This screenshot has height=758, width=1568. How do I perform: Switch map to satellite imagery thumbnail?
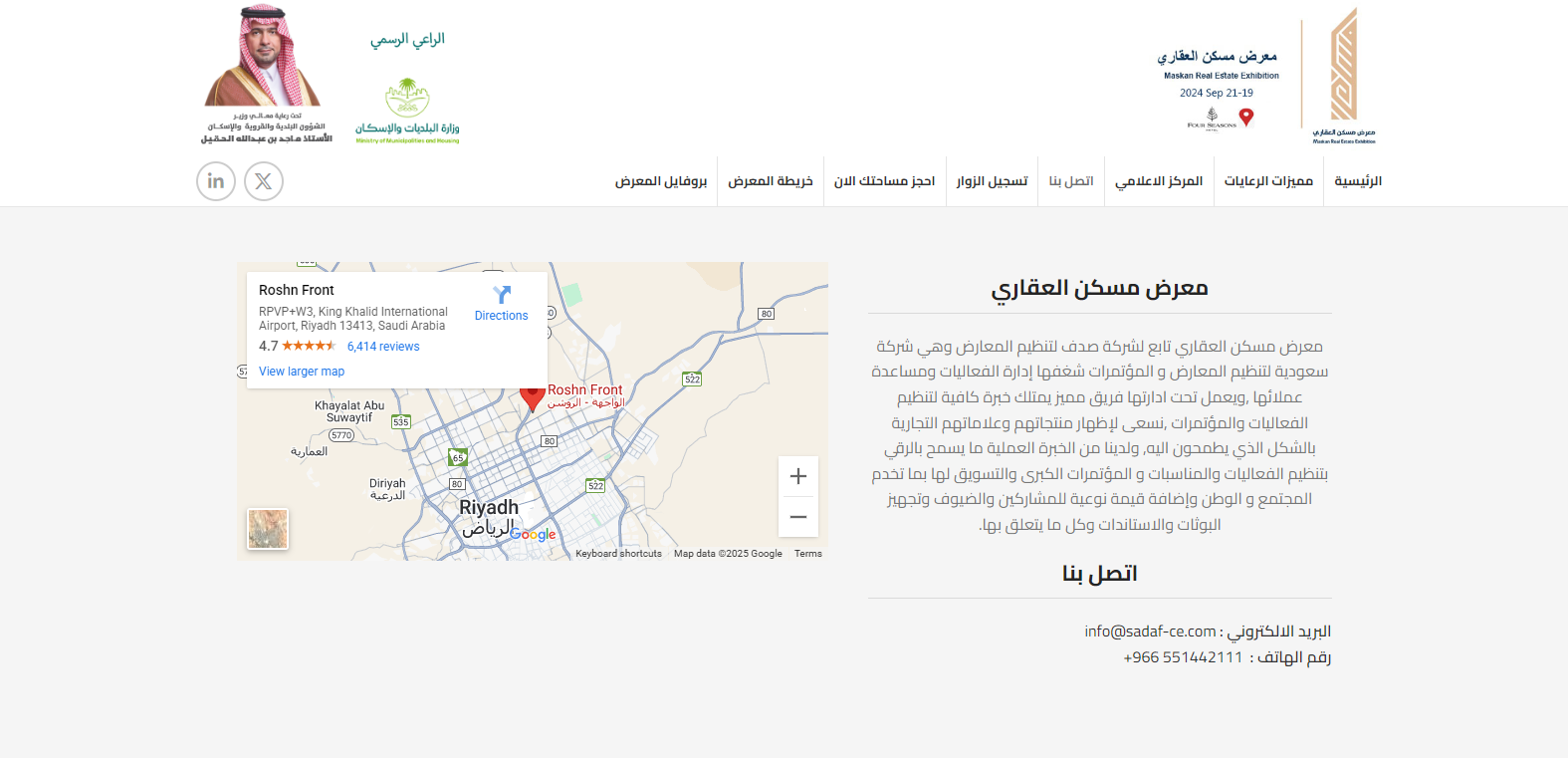[x=268, y=529]
